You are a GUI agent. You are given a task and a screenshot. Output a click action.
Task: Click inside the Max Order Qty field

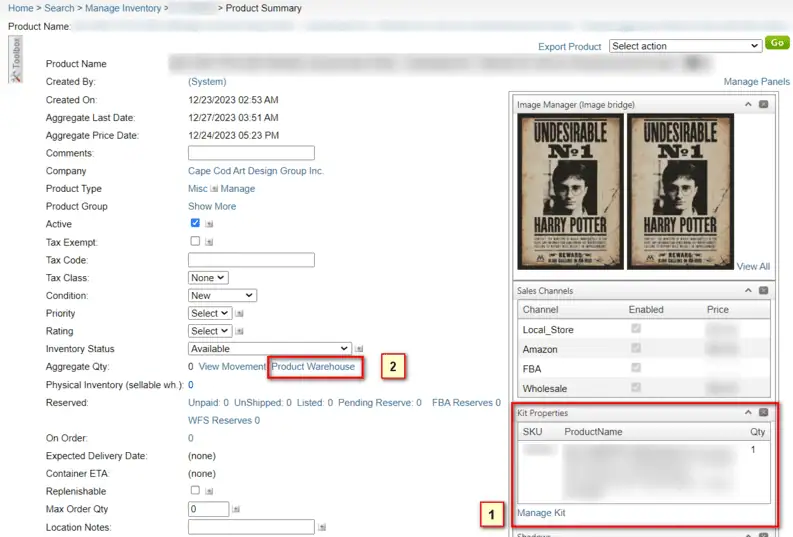pyautogui.click(x=208, y=509)
